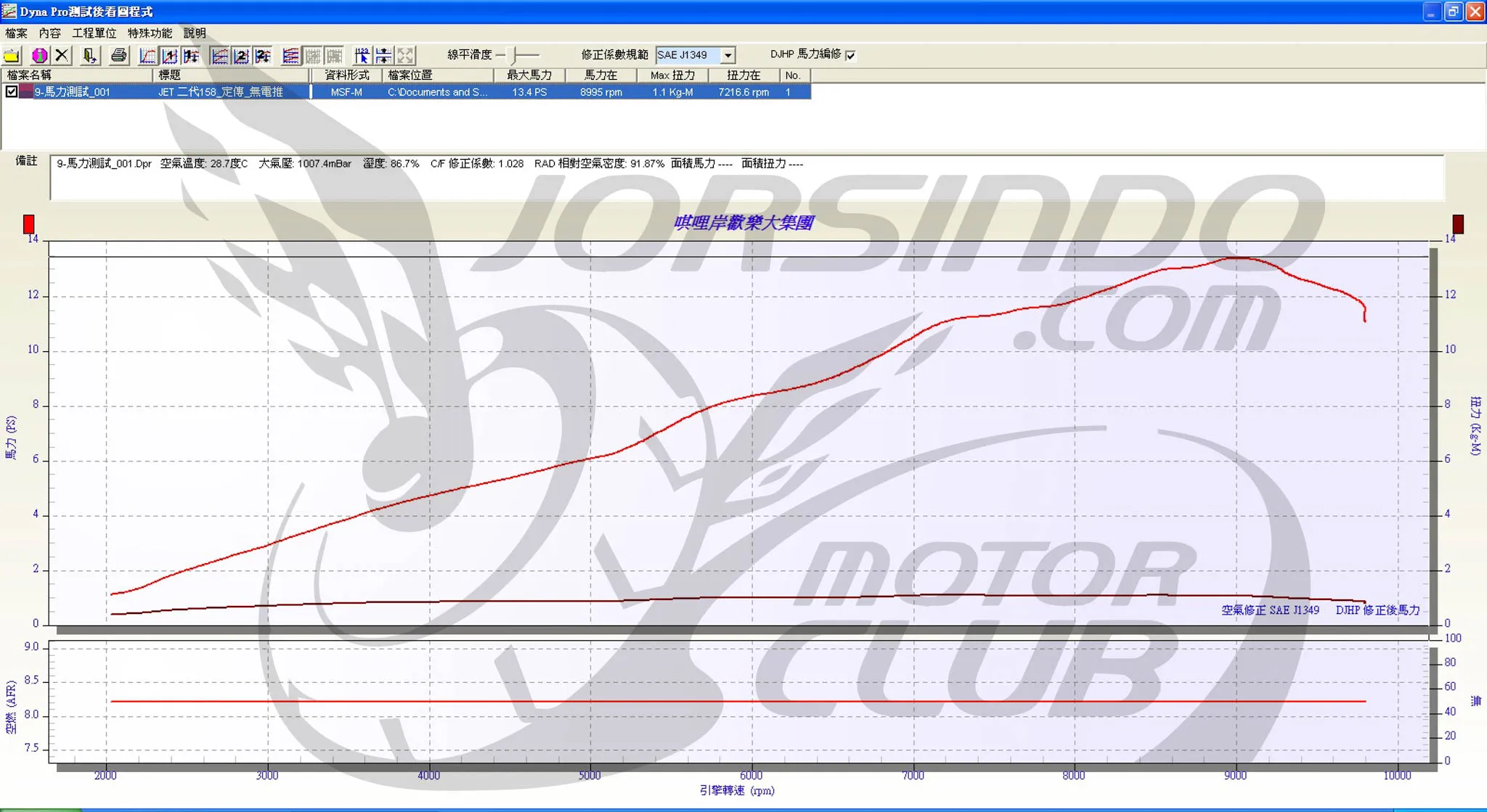Click the dark red torque curve marker

click(x=1457, y=223)
